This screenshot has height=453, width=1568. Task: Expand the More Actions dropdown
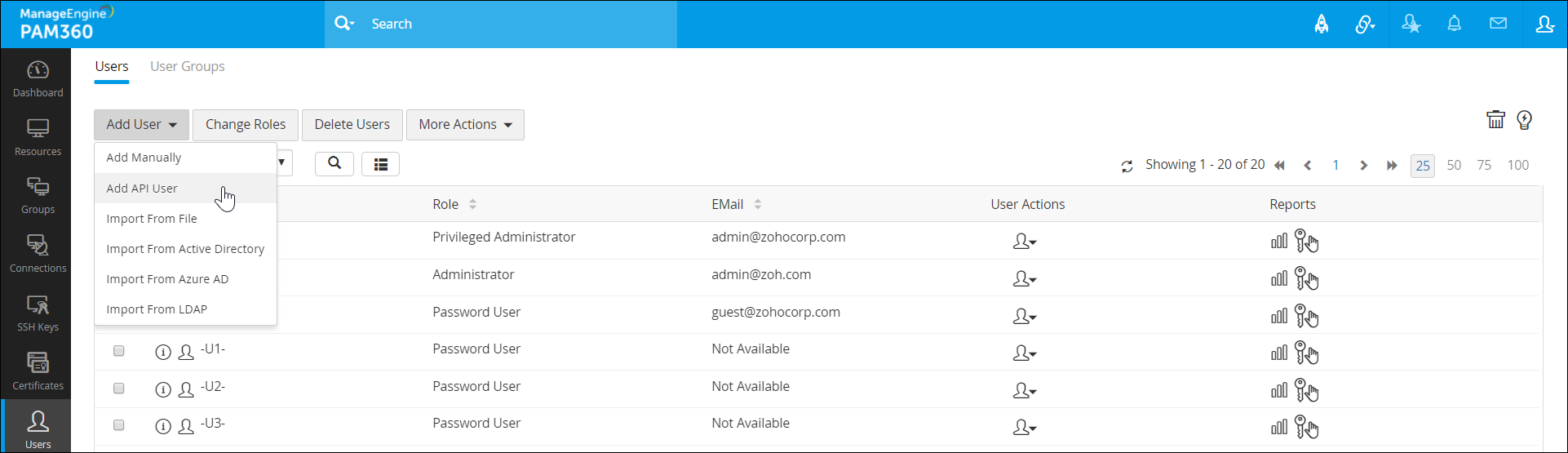coord(465,125)
